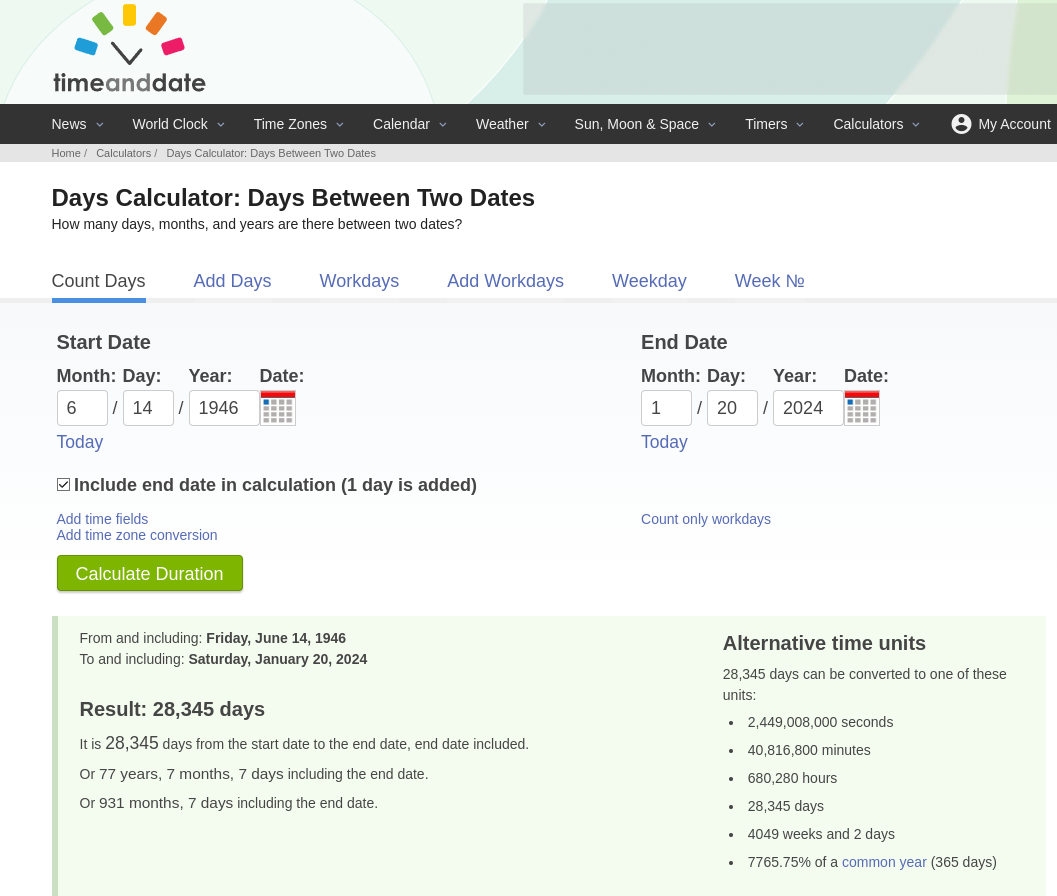Screen dimensions: 1057x896
Task: Switch to the Weekday tab
Action: click(x=649, y=280)
